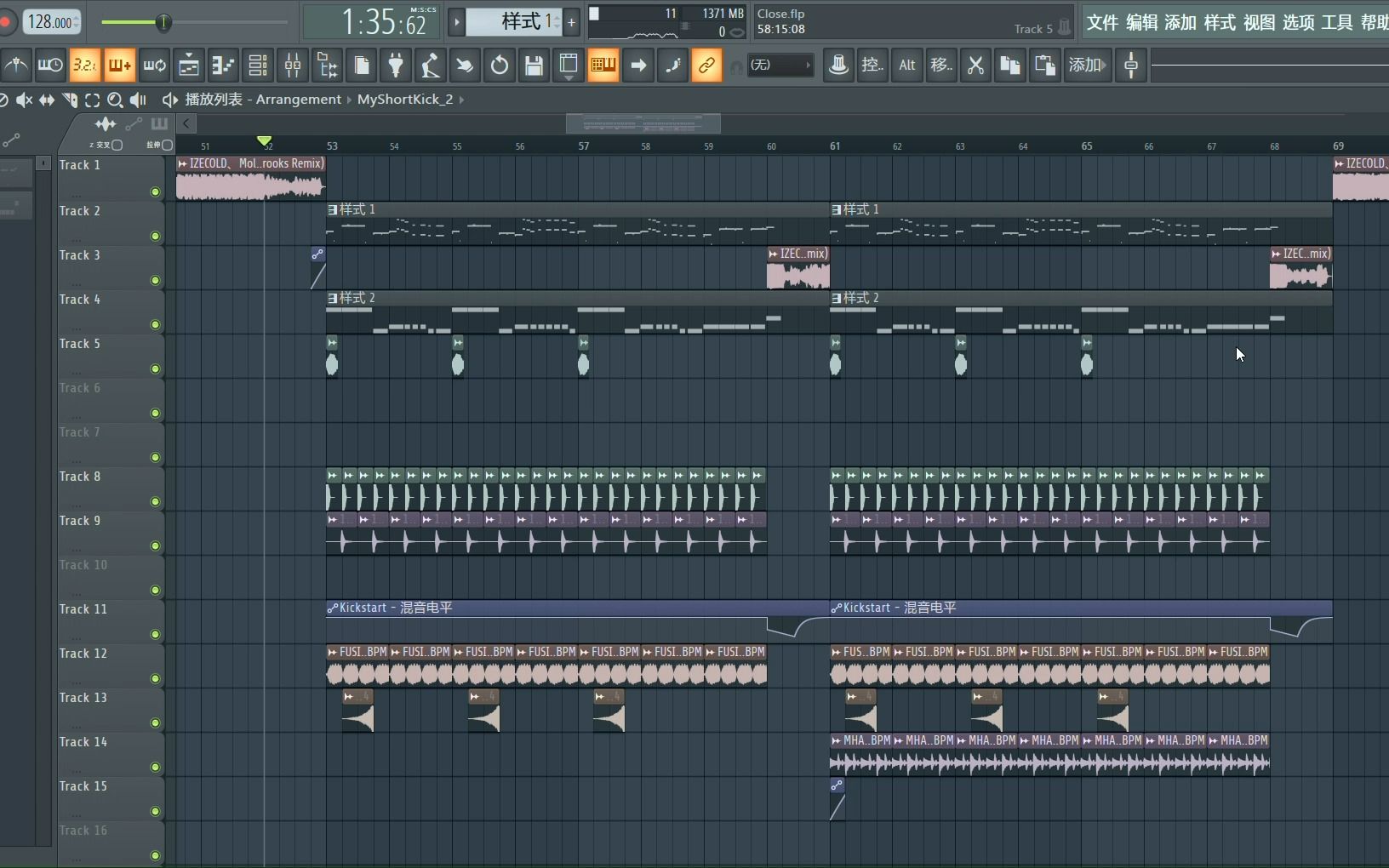
Task: Select the playback speaker tool
Action: [x=138, y=100]
